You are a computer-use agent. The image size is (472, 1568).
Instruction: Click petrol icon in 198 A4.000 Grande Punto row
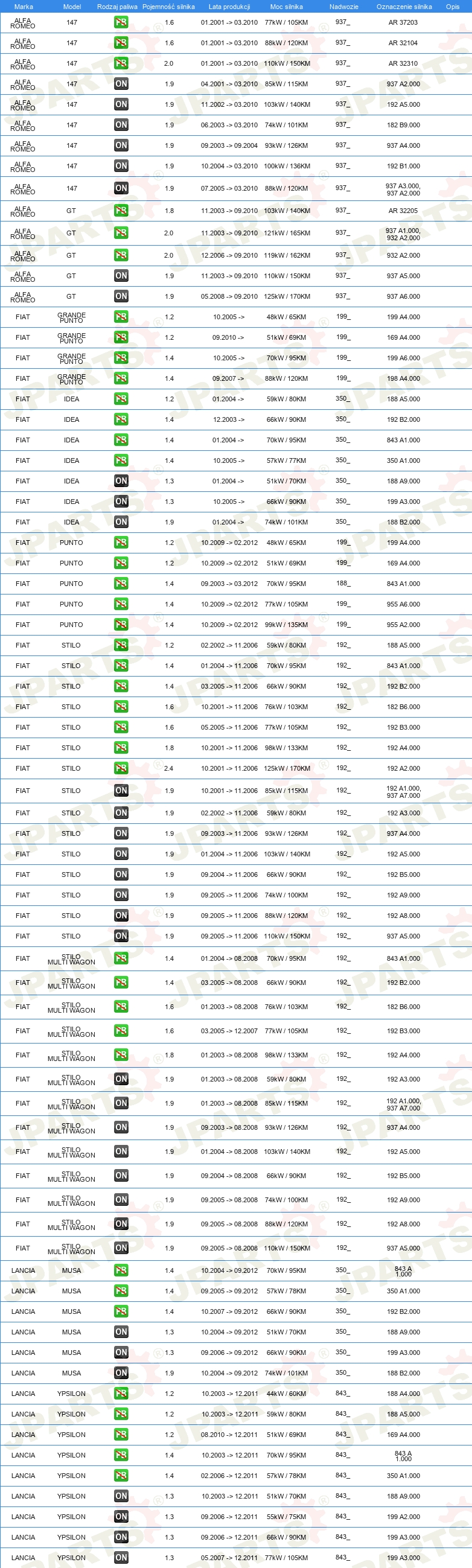tap(121, 378)
